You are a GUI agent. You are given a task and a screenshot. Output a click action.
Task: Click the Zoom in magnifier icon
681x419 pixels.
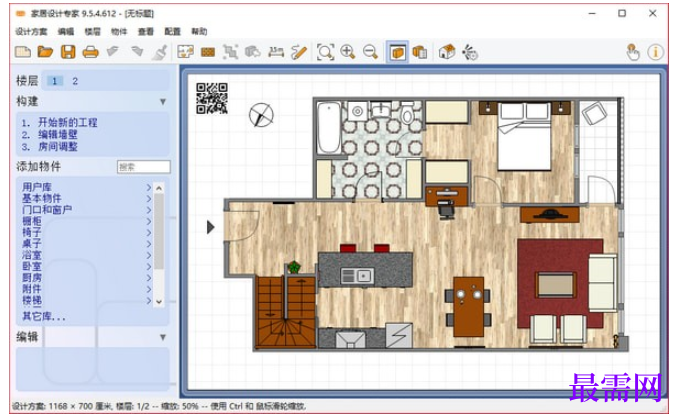coord(348,52)
